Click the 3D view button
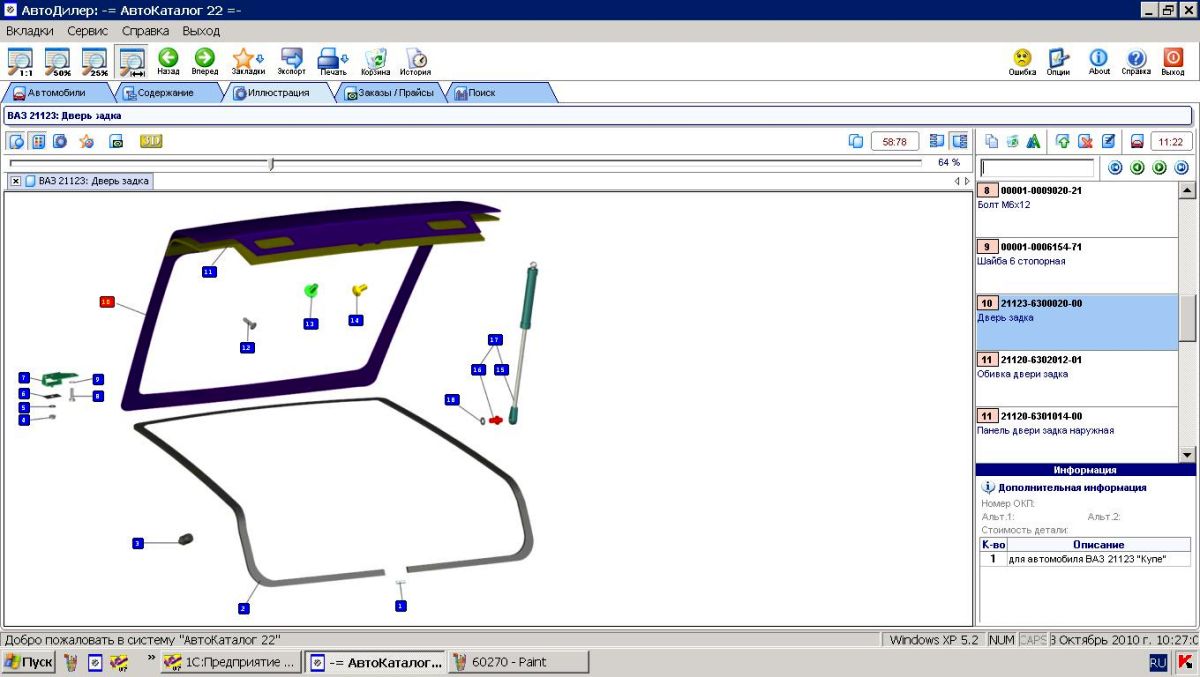Screen dimensions: 1200x677 [x=151, y=141]
